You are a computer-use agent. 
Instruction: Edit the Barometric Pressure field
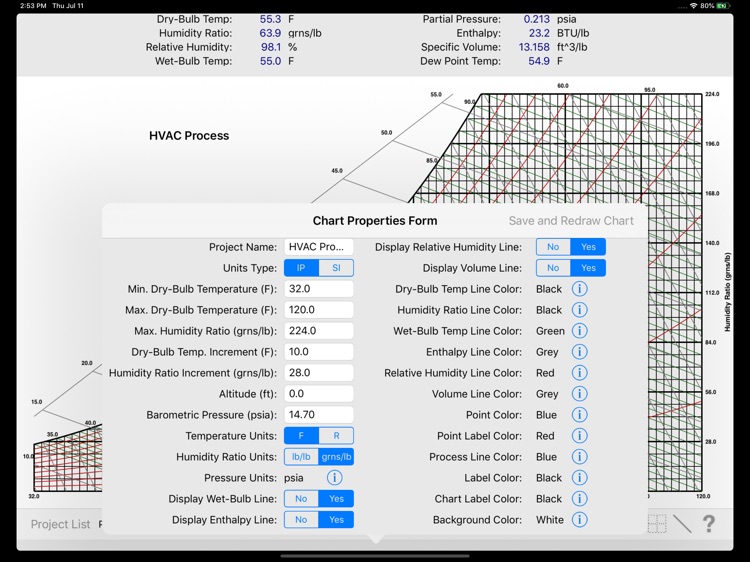(319, 415)
